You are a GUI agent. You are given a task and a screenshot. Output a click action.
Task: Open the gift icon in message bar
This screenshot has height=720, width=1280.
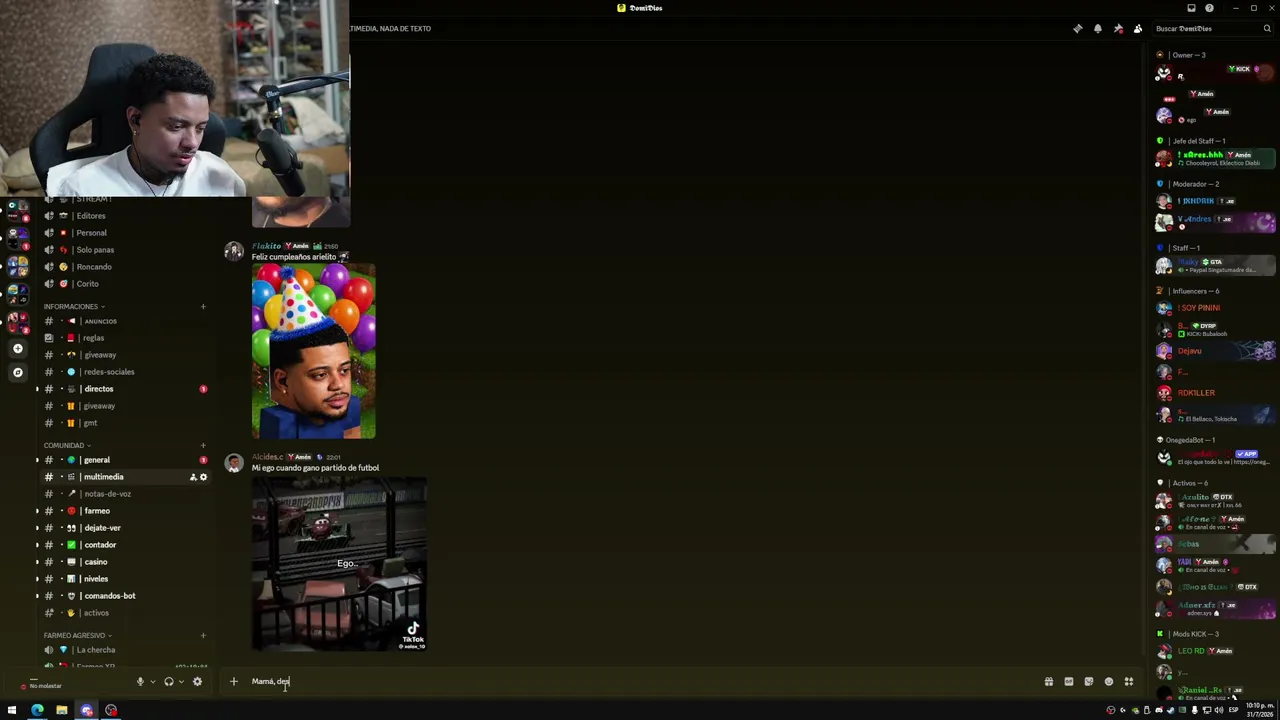click(x=1049, y=682)
